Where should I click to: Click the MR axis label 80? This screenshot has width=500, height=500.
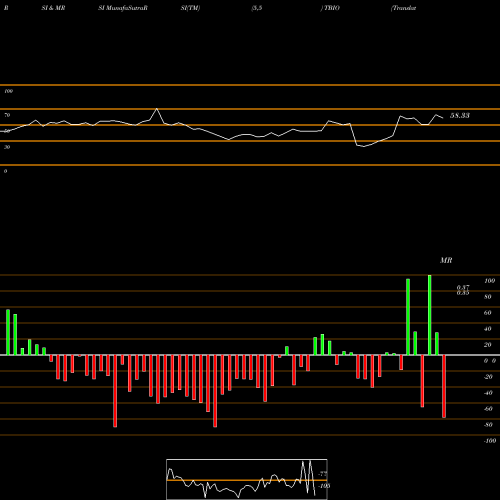point(488,297)
